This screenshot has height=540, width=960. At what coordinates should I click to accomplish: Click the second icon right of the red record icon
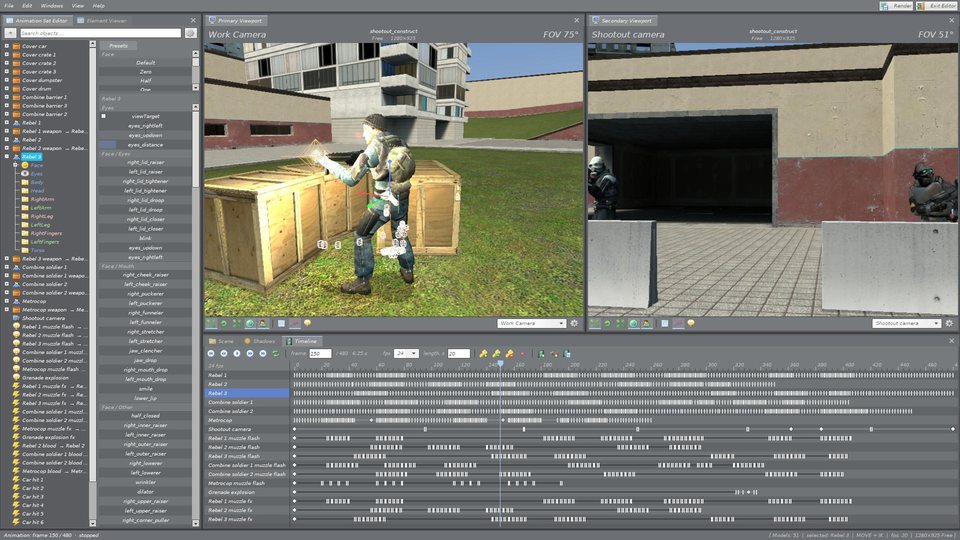click(554, 353)
